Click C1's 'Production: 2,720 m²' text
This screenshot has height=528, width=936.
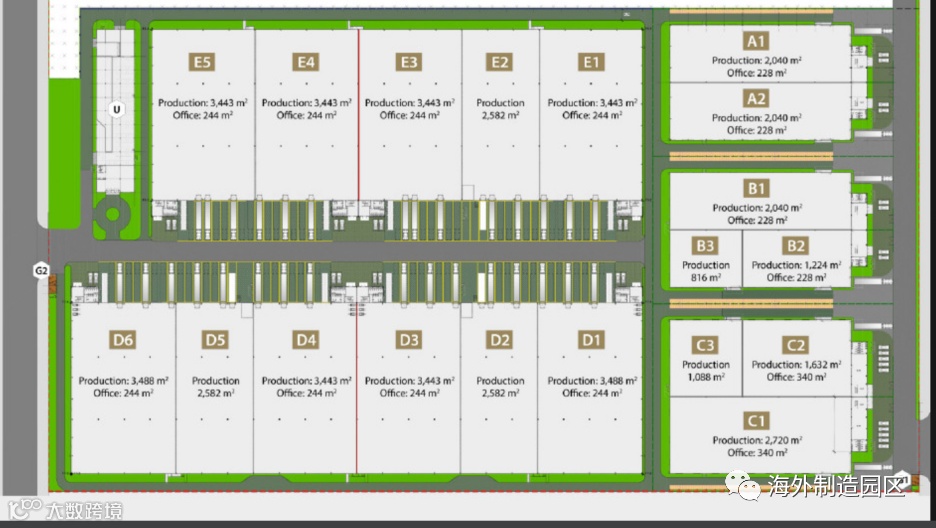(757, 440)
